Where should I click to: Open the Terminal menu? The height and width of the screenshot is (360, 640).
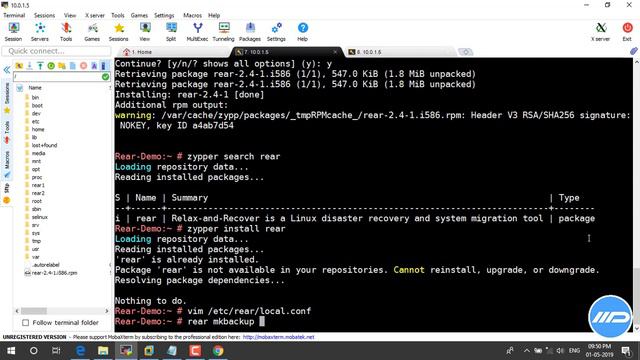click(14, 15)
